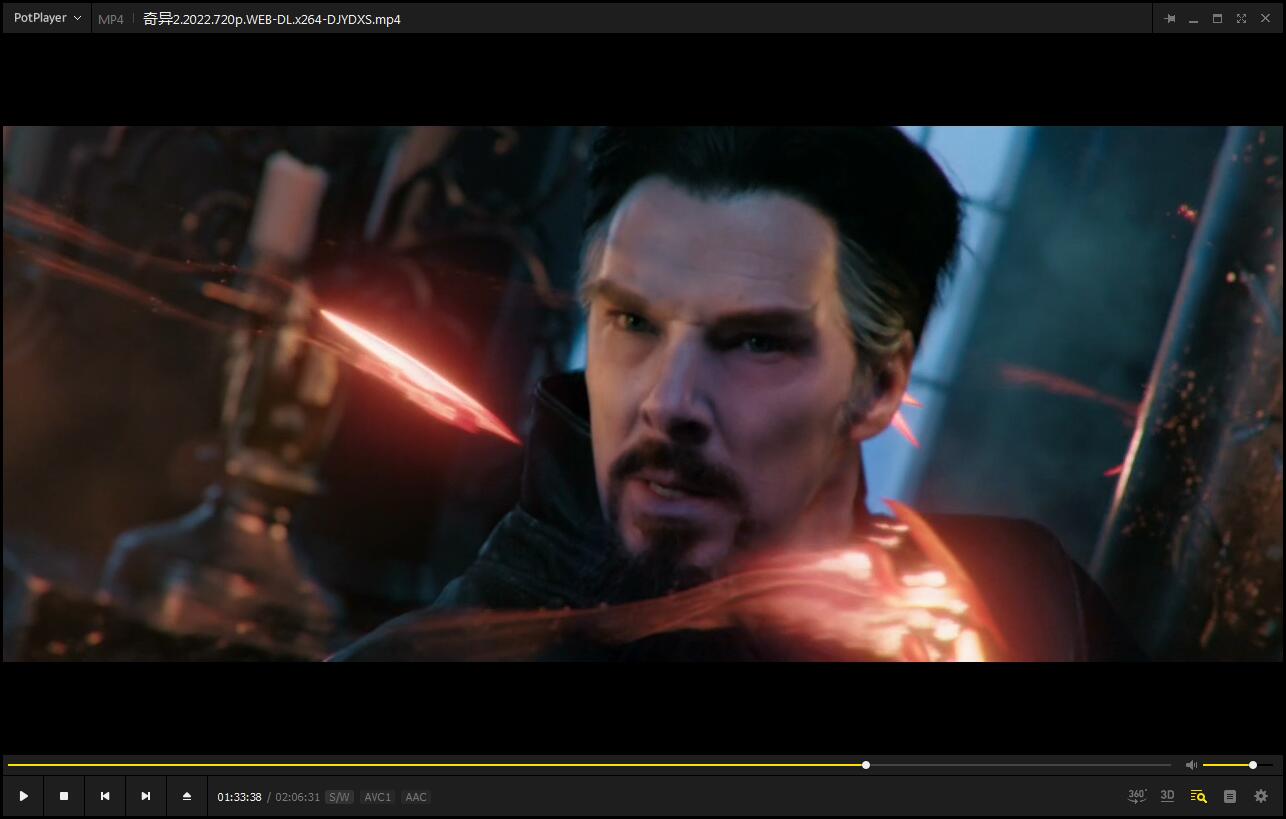
Task: Enable 360° video mode
Action: (1137, 796)
